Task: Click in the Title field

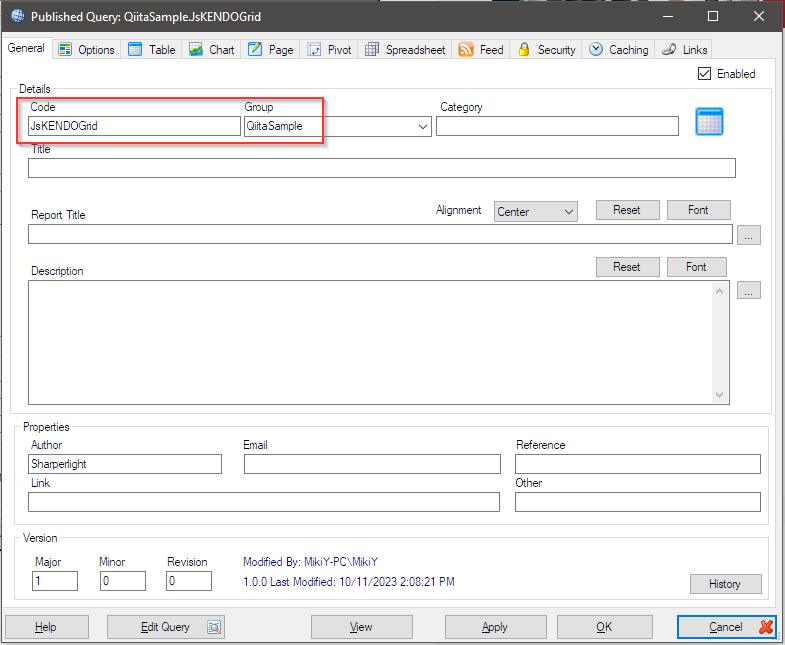Action: pyautogui.click(x=381, y=168)
